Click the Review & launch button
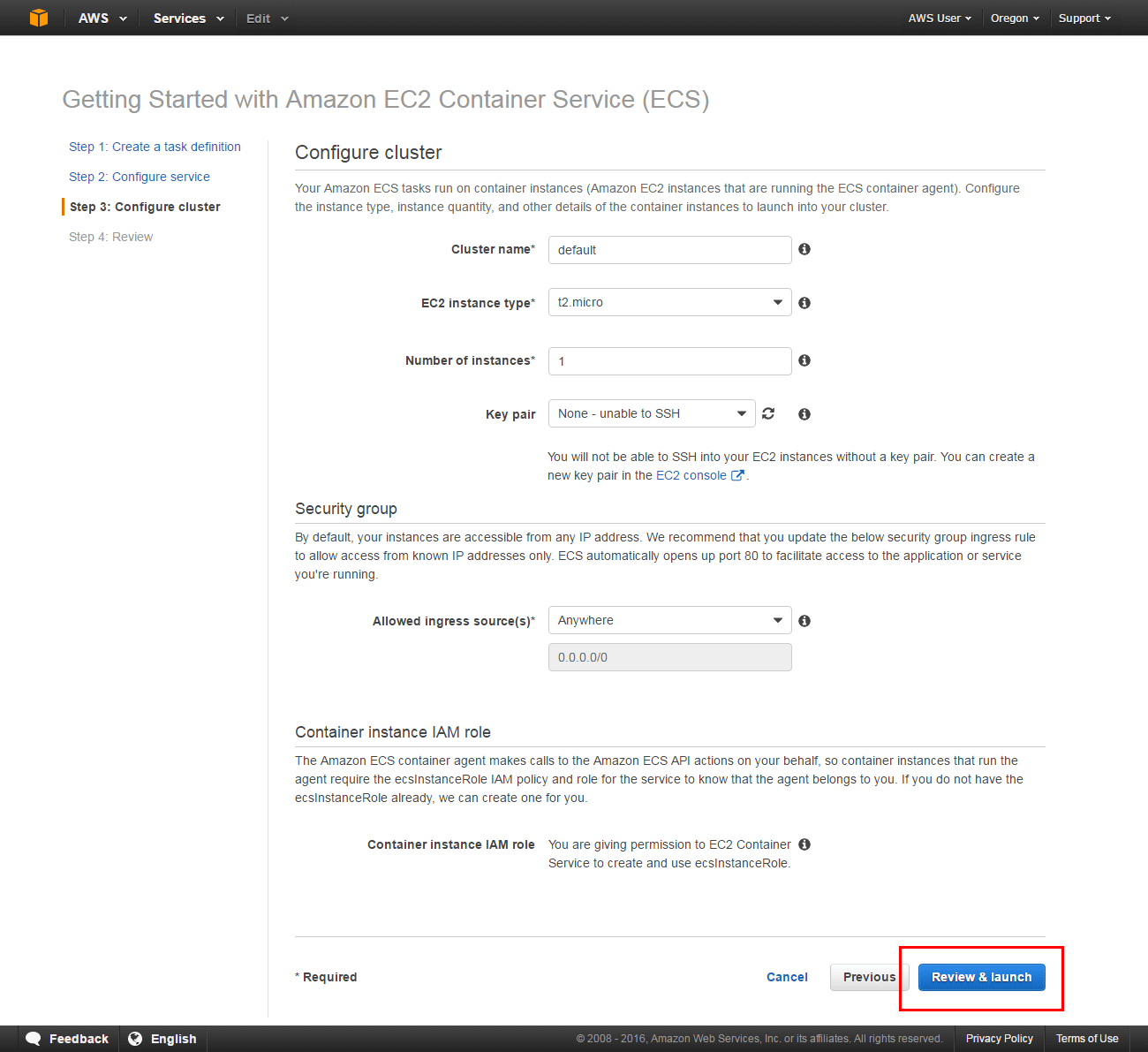The width and height of the screenshot is (1148, 1052). tap(980, 977)
